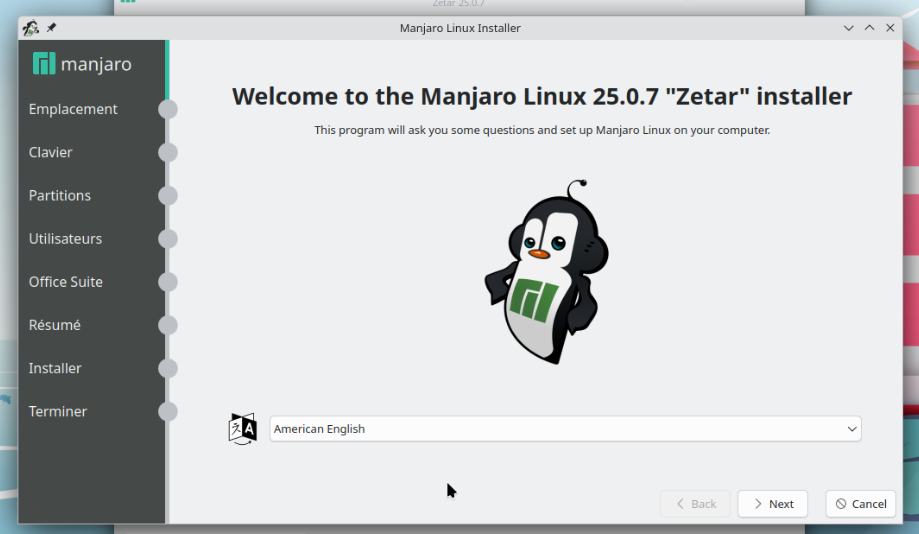
Task: Click the step dot beside Emplacement
Action: point(168,109)
